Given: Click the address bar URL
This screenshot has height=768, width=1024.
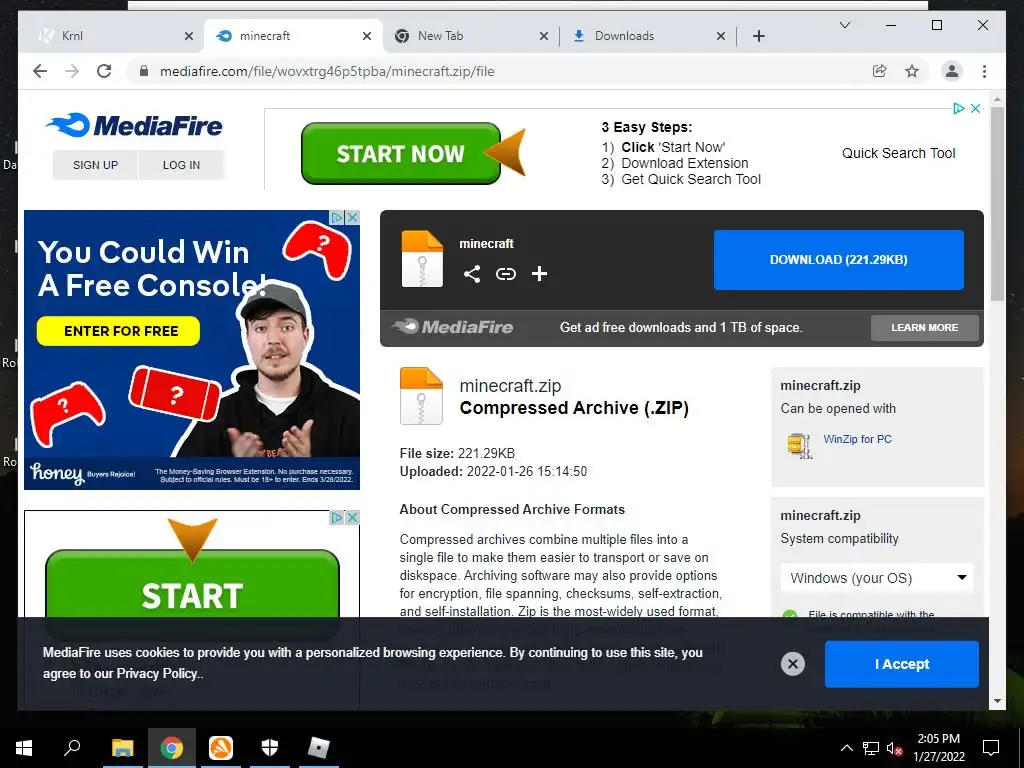Looking at the screenshot, I should 327,71.
